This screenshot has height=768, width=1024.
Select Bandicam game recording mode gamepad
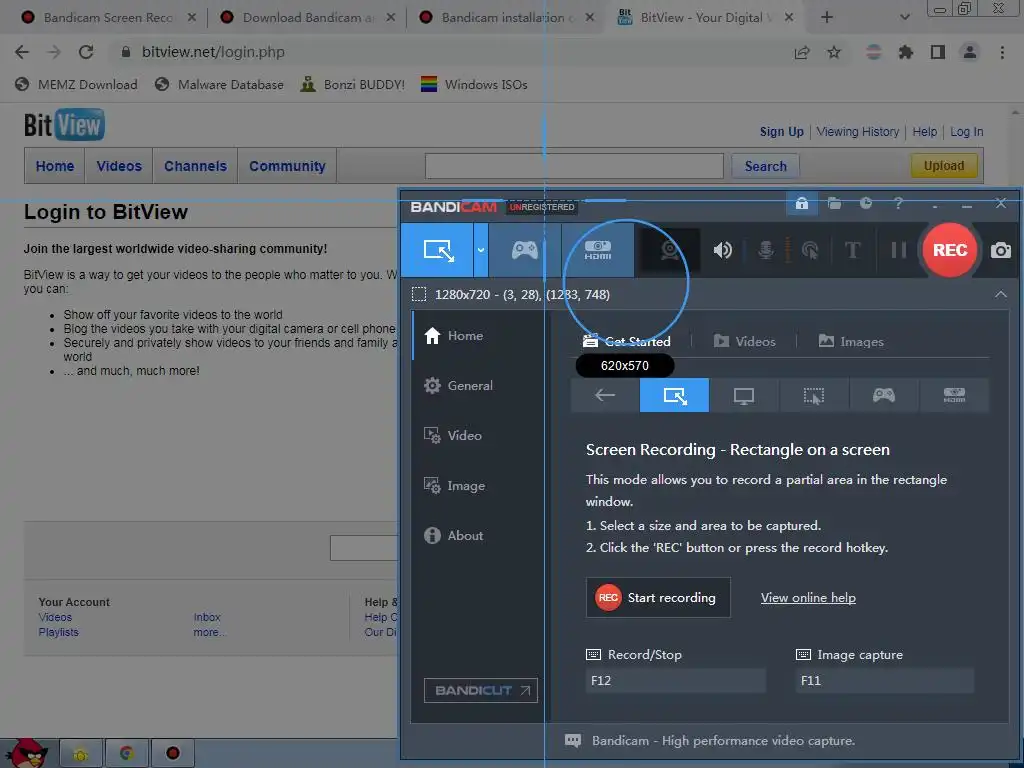524,250
